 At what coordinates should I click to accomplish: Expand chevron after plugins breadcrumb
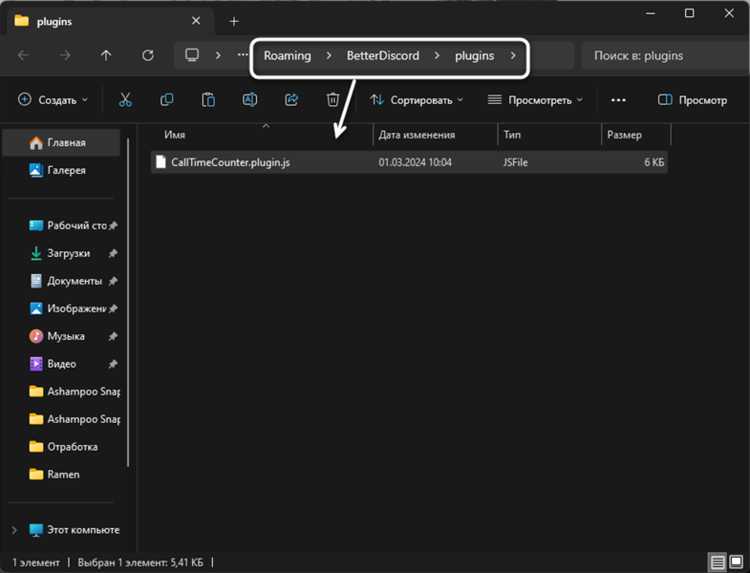(x=513, y=56)
